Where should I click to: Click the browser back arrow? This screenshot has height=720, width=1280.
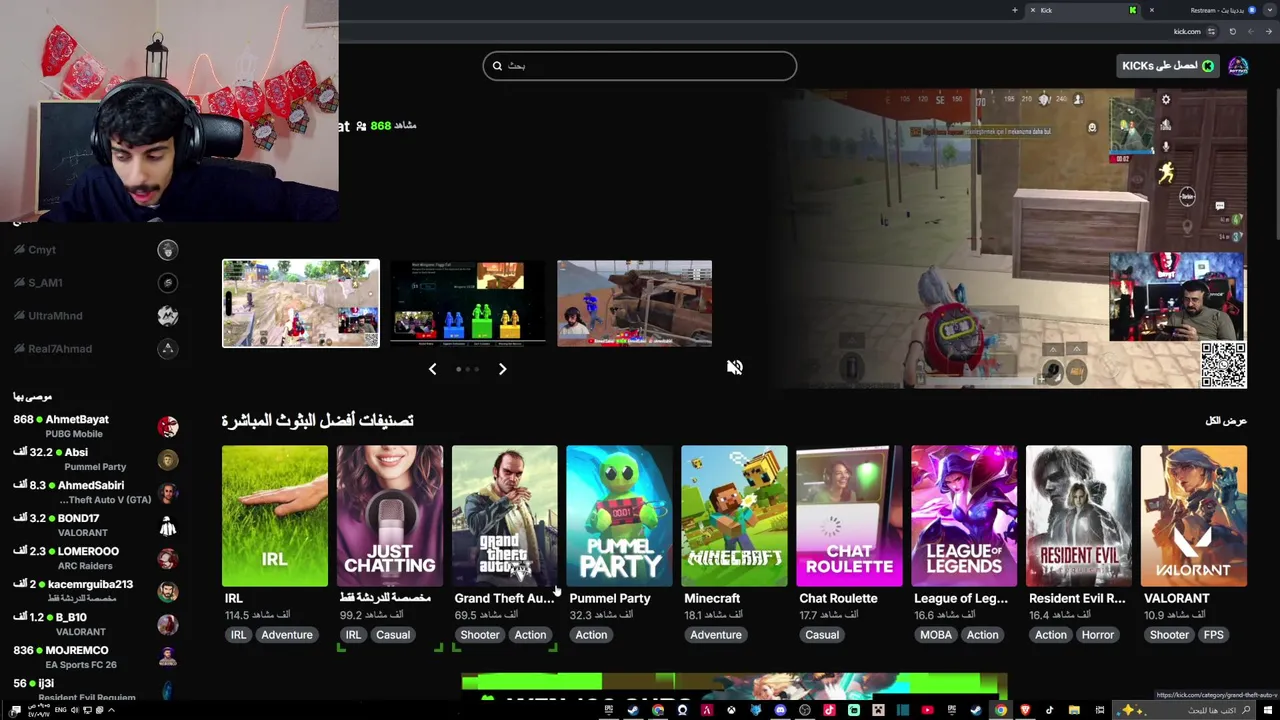pos(1269,31)
